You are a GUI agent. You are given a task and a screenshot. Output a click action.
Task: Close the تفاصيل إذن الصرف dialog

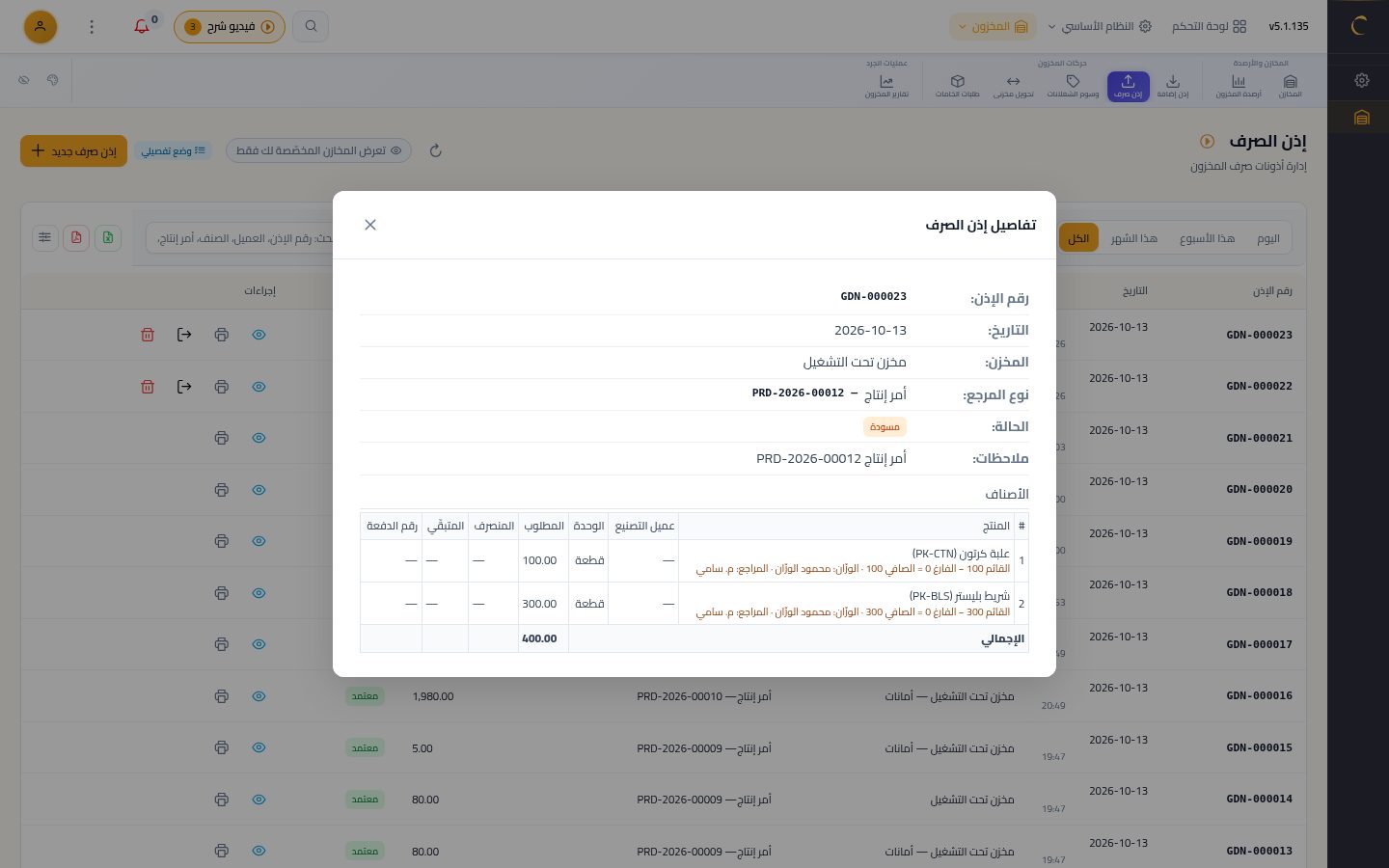370,225
